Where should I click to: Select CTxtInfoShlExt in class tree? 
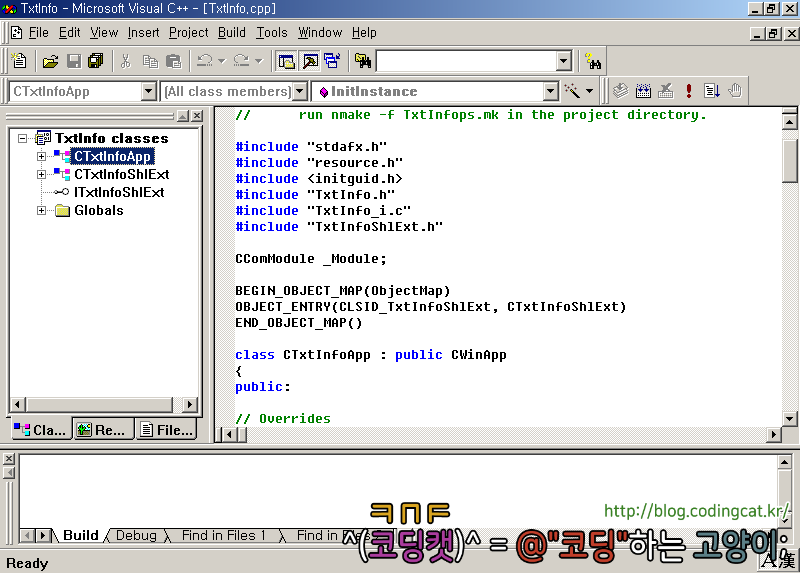tap(121, 175)
